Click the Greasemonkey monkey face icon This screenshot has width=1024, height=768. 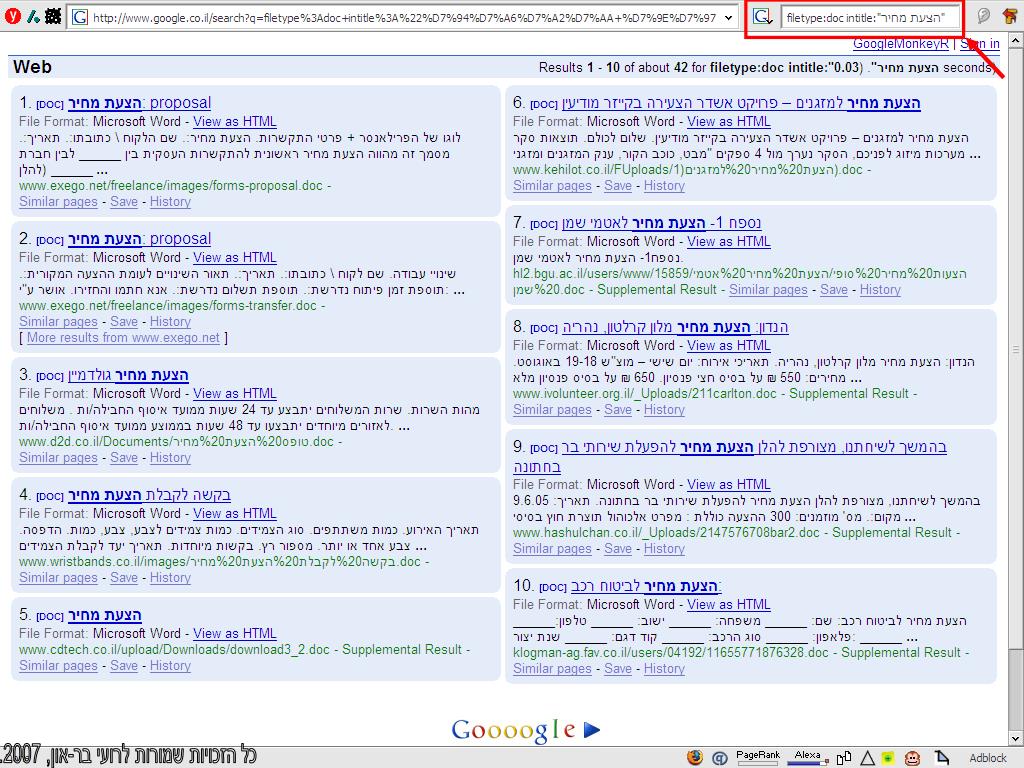(912, 758)
